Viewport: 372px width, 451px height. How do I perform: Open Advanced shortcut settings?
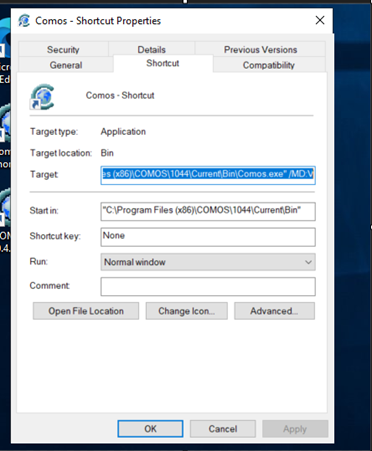pos(274,311)
